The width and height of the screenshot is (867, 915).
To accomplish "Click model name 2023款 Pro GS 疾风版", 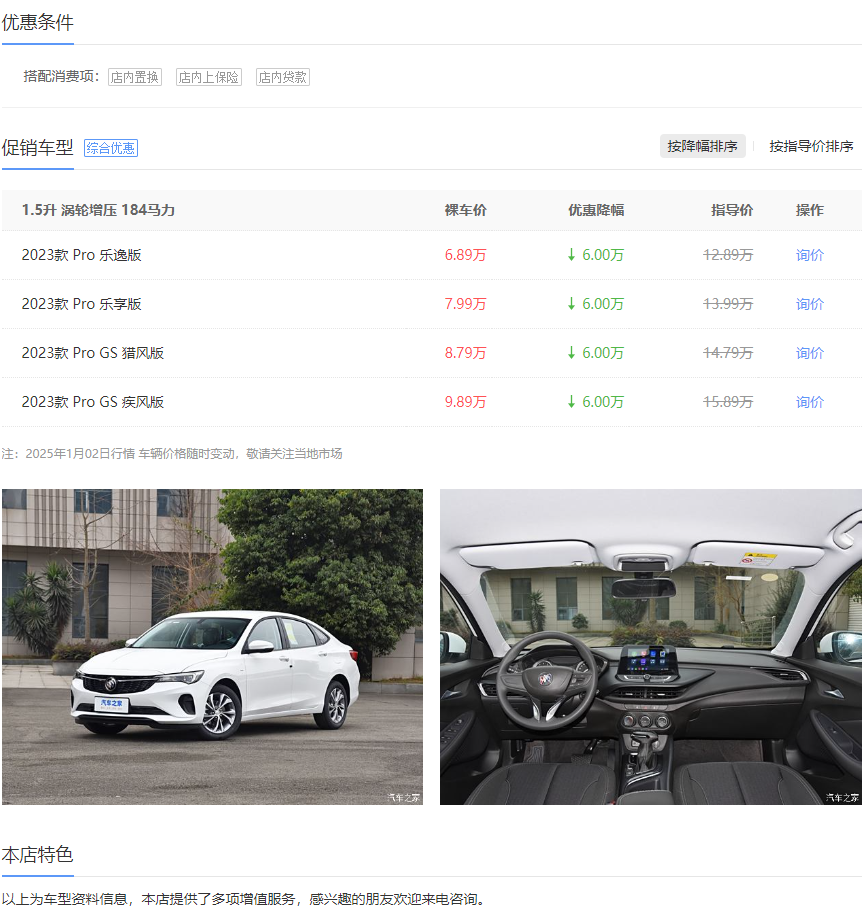I will click(x=93, y=402).
